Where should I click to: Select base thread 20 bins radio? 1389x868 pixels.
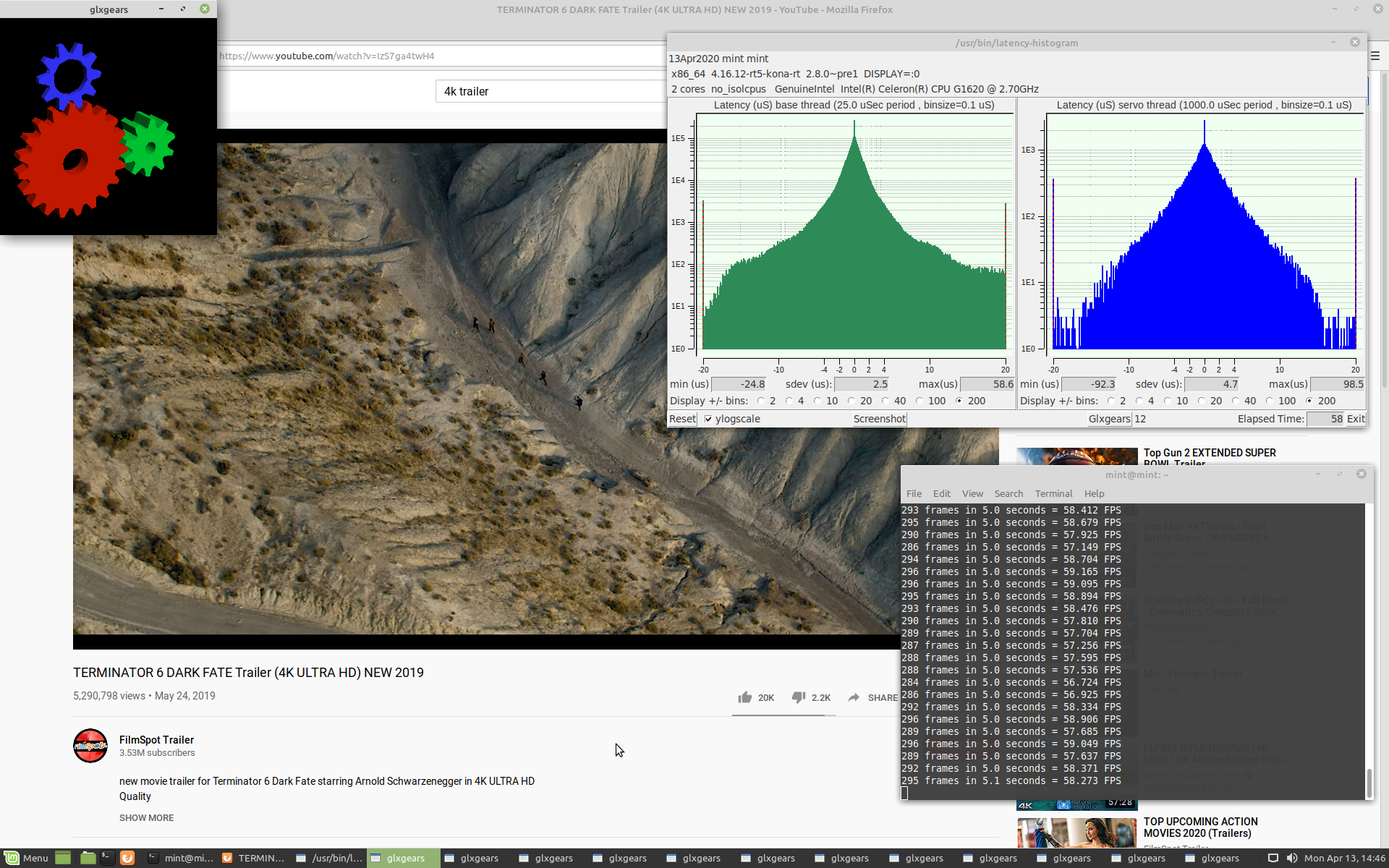coord(851,401)
